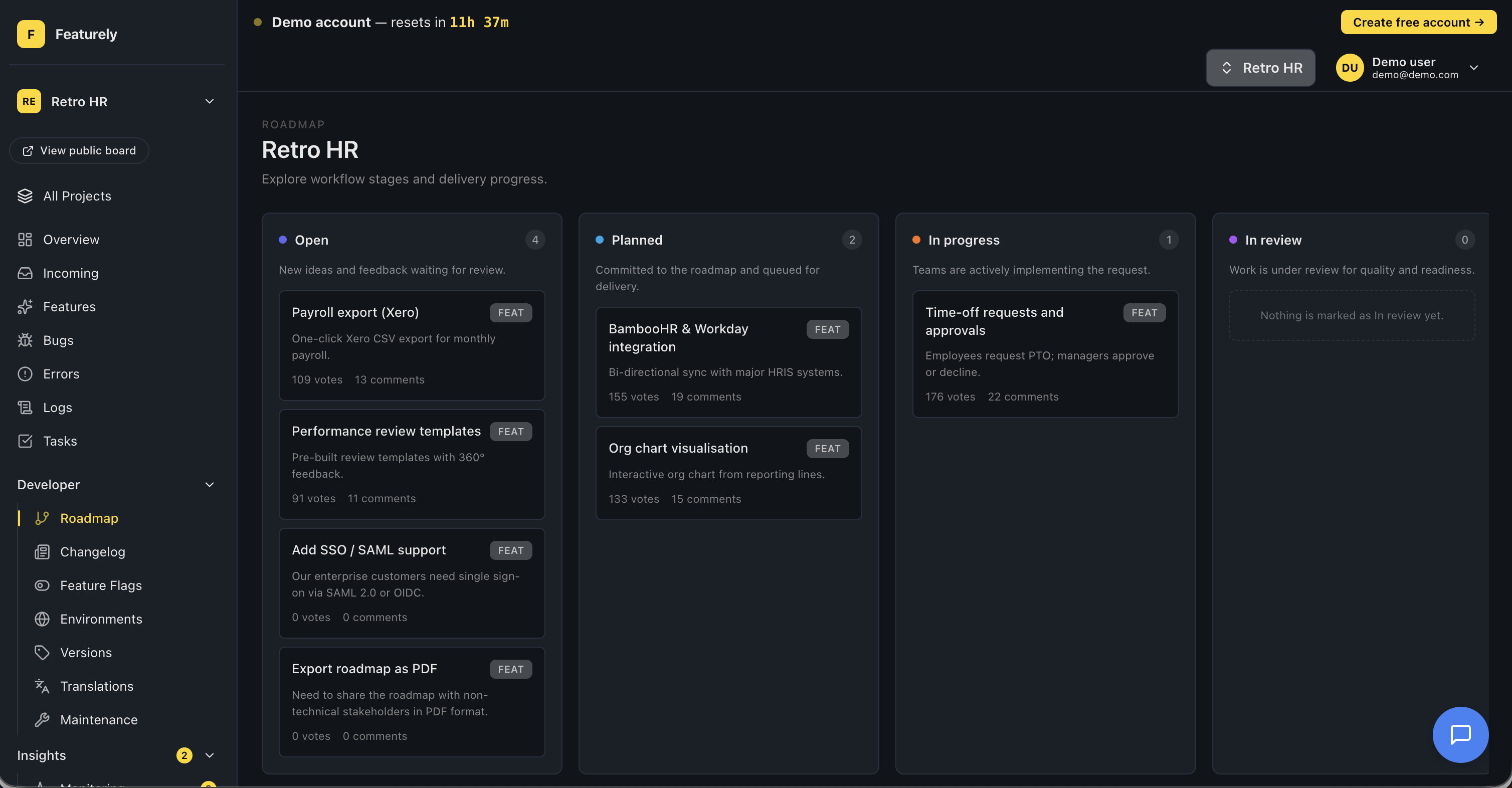The image size is (1512, 788).
Task: Collapse the Developer section
Action: pyautogui.click(x=209, y=485)
